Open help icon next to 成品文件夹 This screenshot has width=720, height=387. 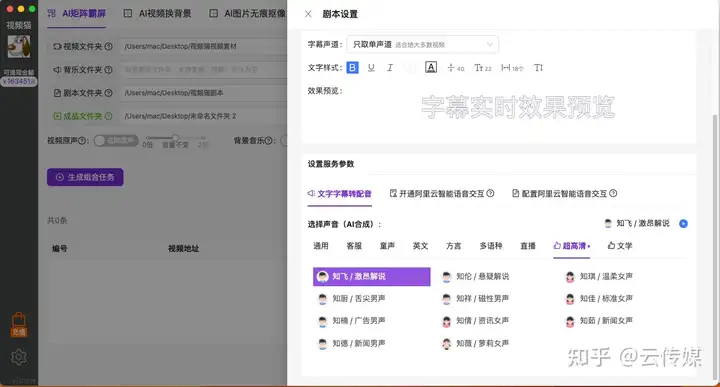point(108,116)
